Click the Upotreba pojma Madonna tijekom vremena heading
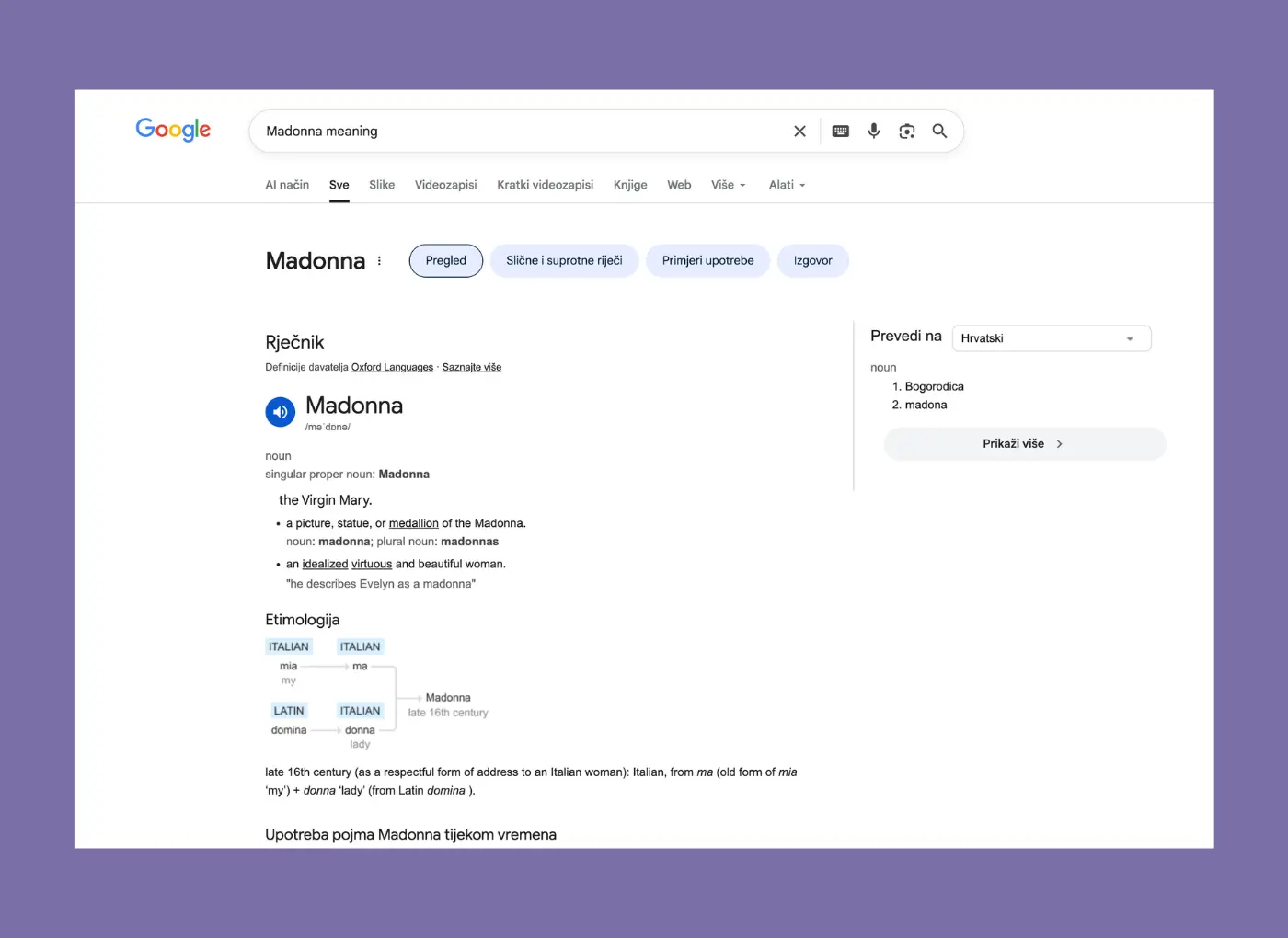1288x938 pixels. [410, 835]
